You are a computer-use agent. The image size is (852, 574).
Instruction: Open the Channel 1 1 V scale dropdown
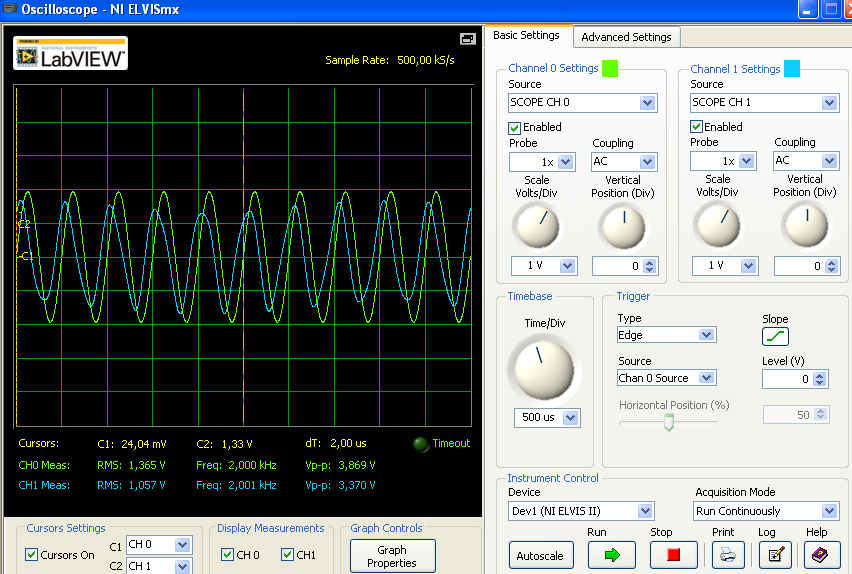[748, 266]
